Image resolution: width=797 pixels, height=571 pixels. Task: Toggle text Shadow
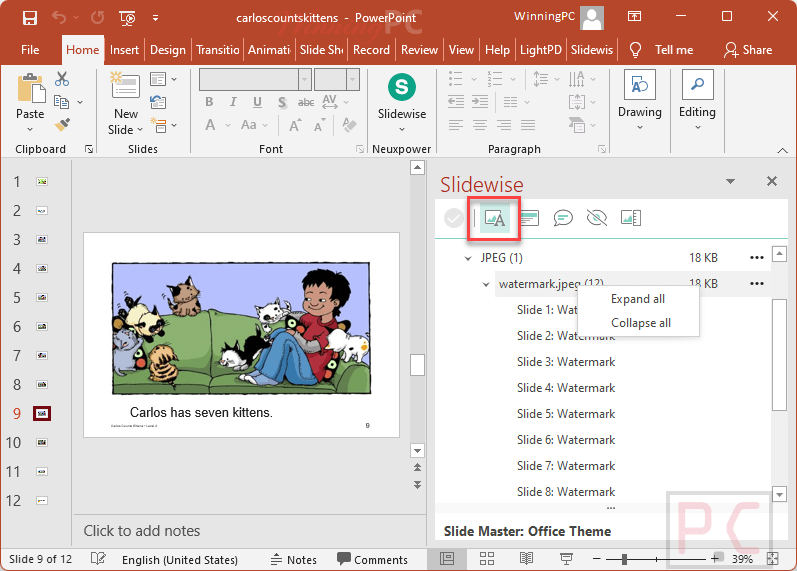pos(282,102)
